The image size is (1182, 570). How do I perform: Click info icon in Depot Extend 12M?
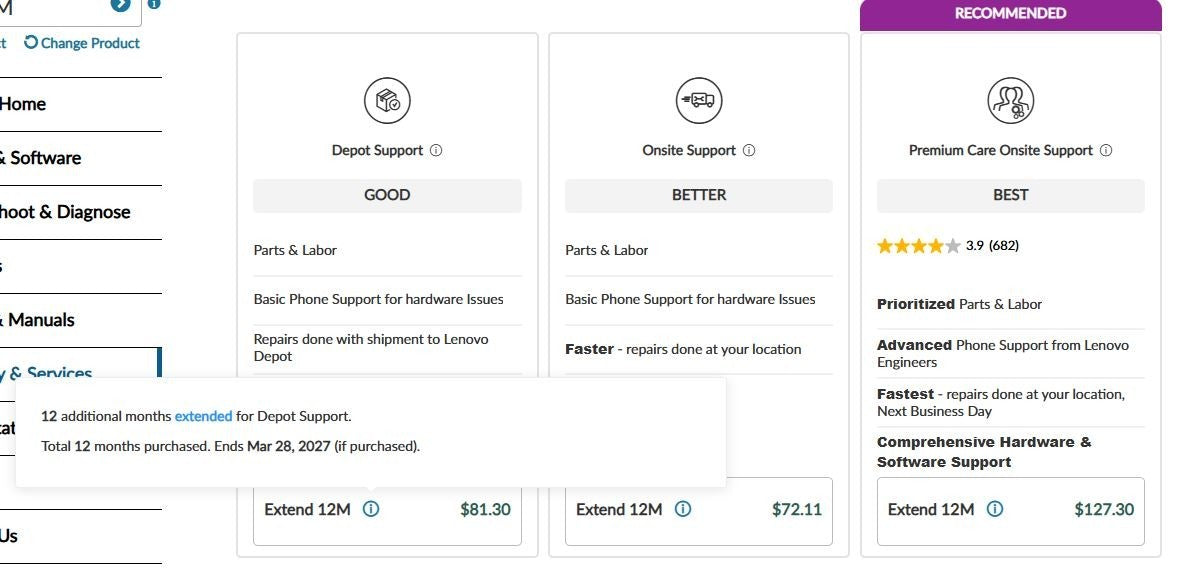click(x=371, y=509)
